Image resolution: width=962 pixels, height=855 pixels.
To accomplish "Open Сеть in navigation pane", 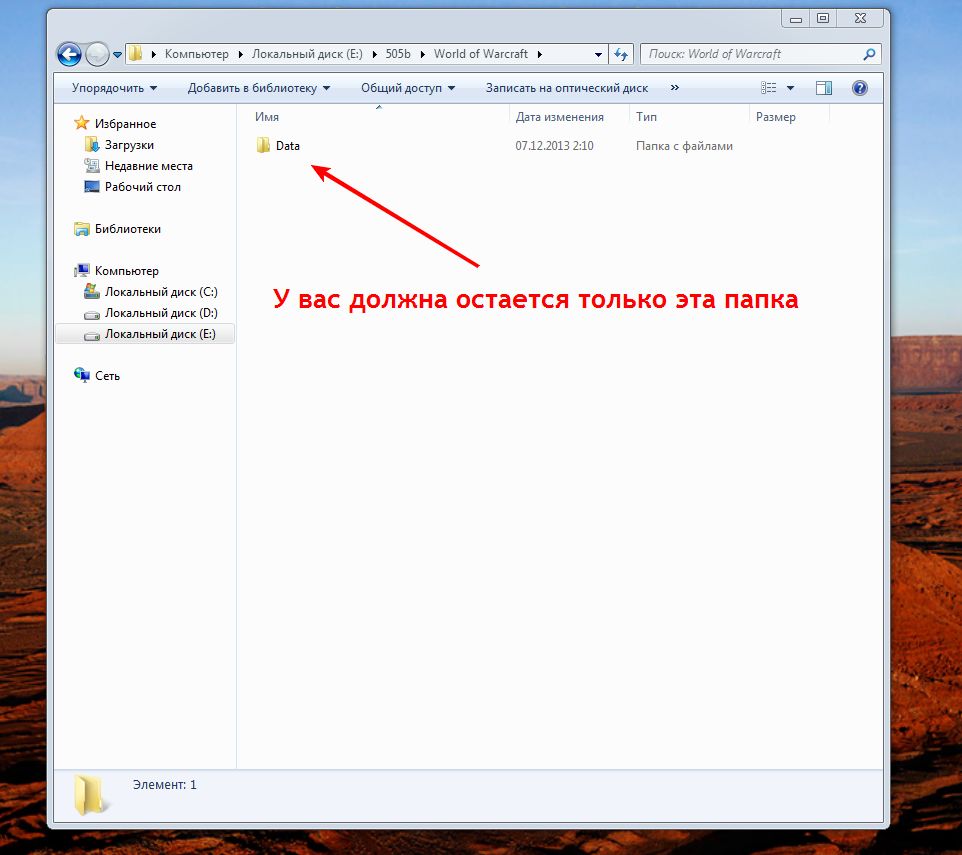I will tap(107, 375).
